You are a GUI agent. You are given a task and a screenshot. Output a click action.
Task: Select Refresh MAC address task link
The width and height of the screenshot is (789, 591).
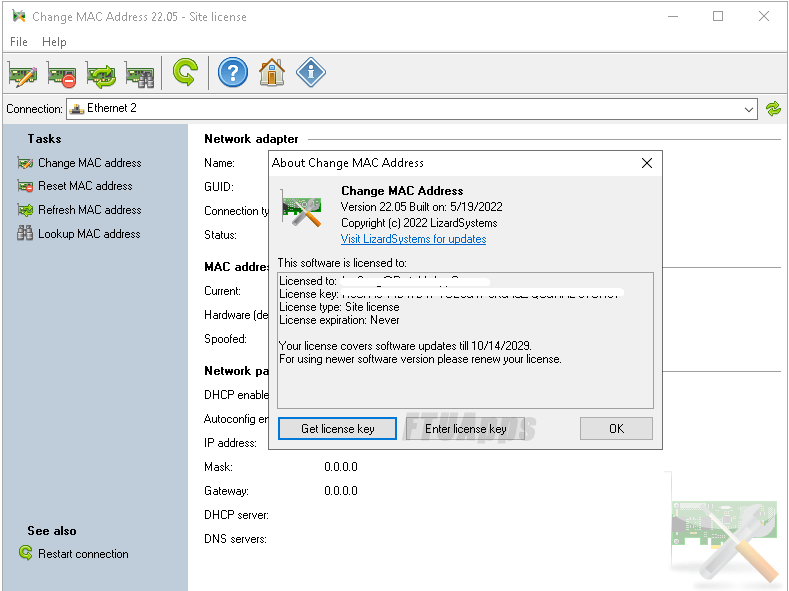(x=90, y=210)
